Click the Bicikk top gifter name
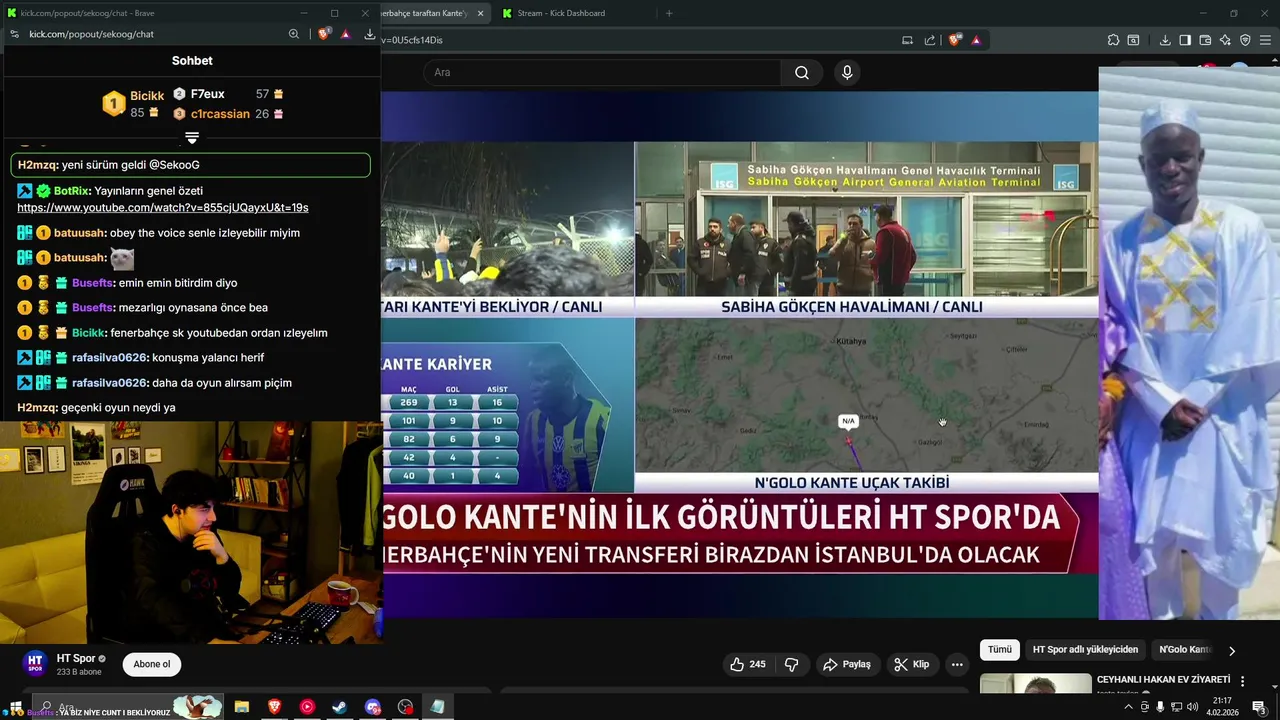 (147, 96)
